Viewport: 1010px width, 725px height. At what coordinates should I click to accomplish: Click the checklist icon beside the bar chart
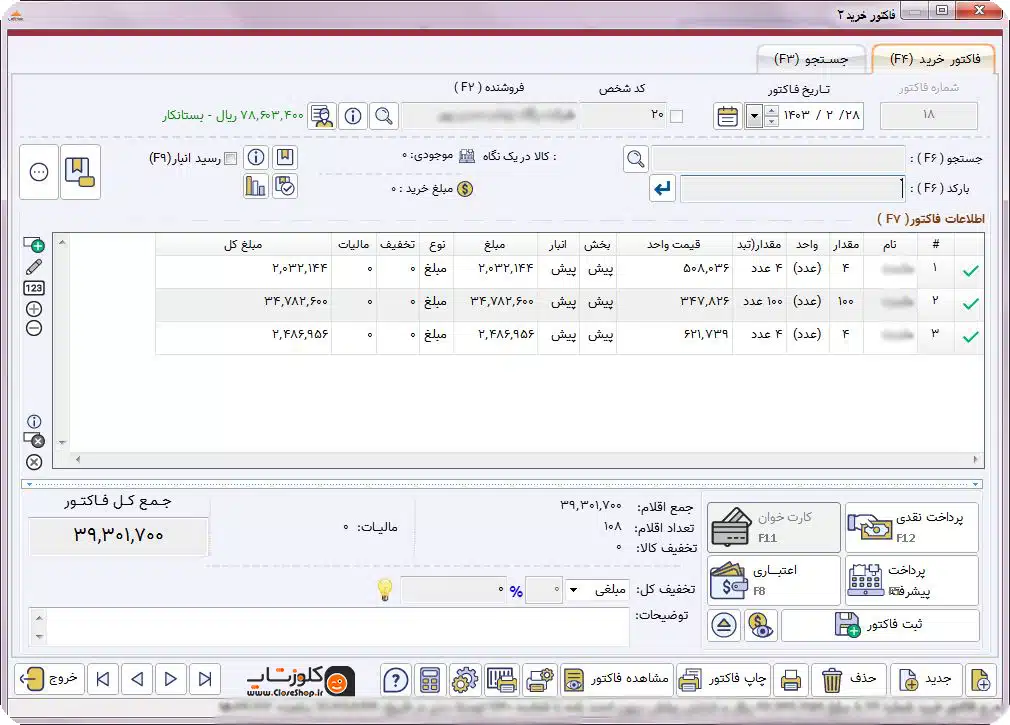coord(285,187)
